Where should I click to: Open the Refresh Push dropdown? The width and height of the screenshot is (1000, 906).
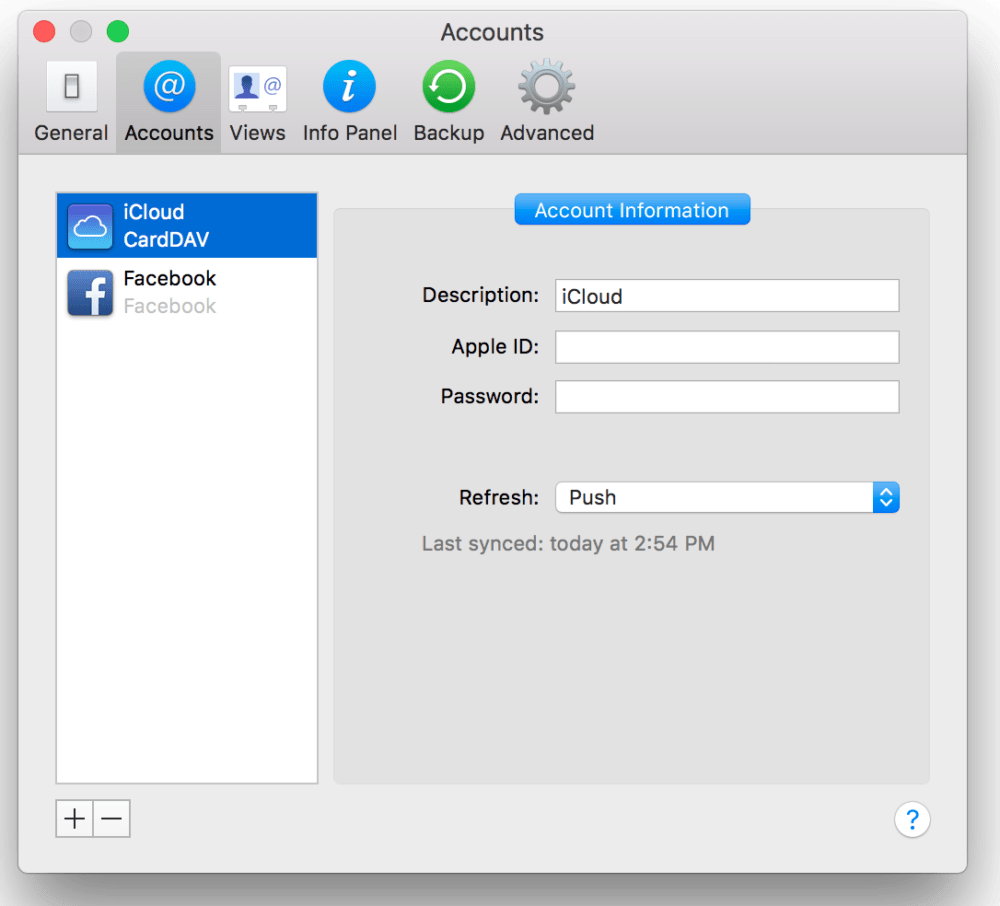coord(727,497)
